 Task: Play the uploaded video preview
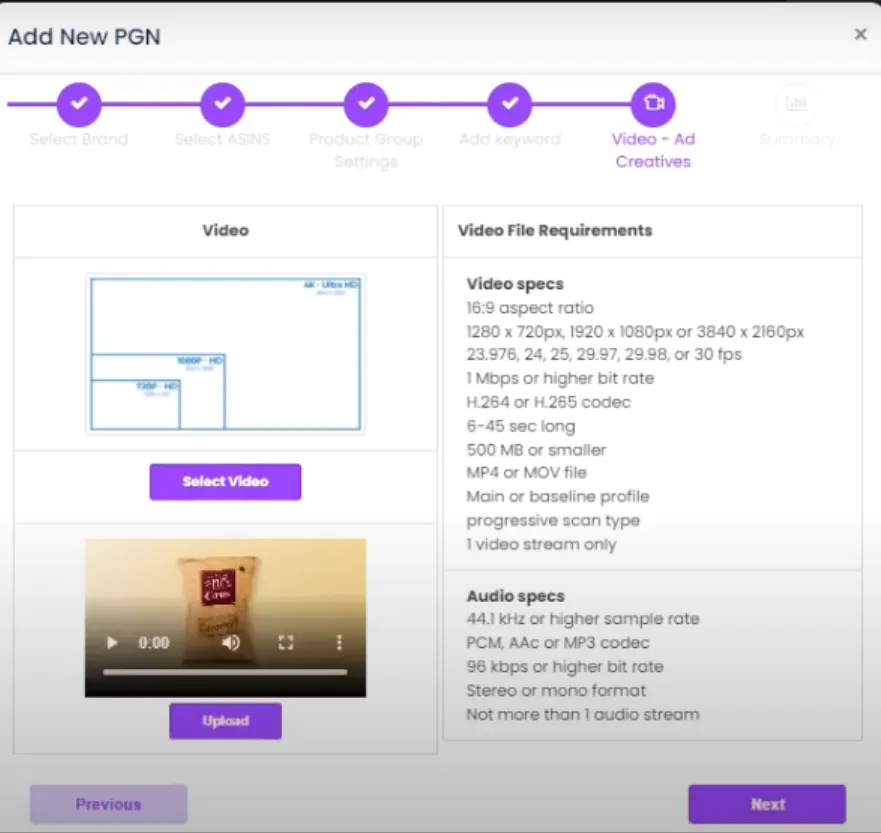point(112,643)
